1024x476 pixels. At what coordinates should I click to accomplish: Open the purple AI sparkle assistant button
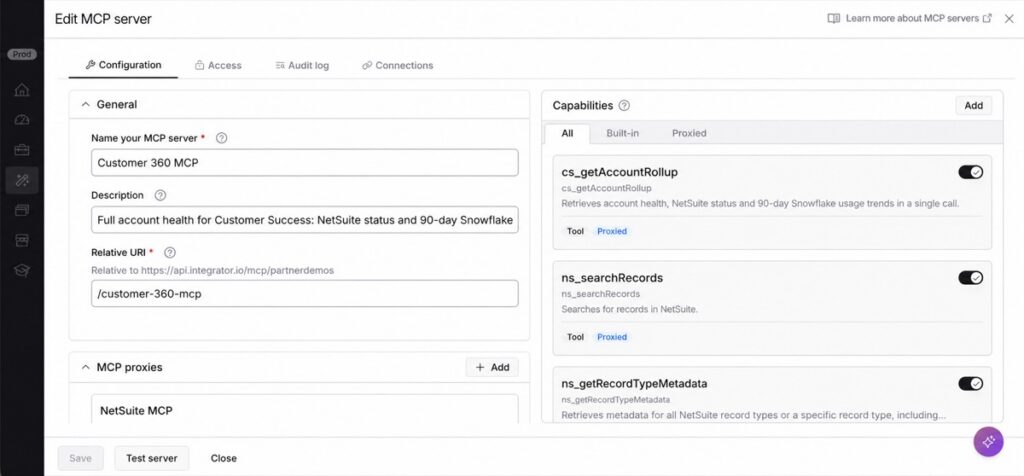click(988, 442)
